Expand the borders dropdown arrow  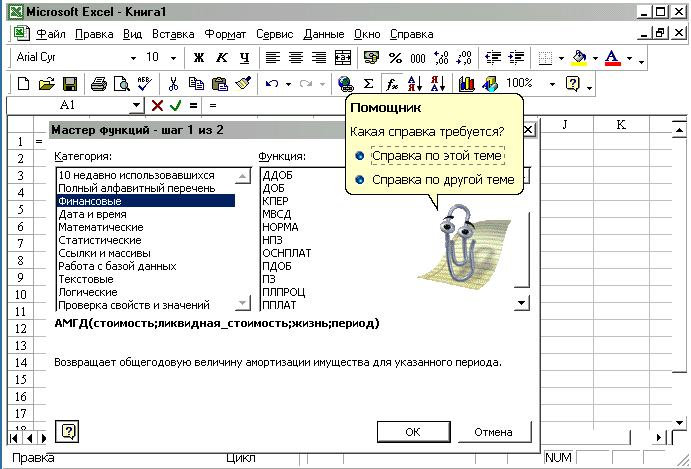[561, 58]
